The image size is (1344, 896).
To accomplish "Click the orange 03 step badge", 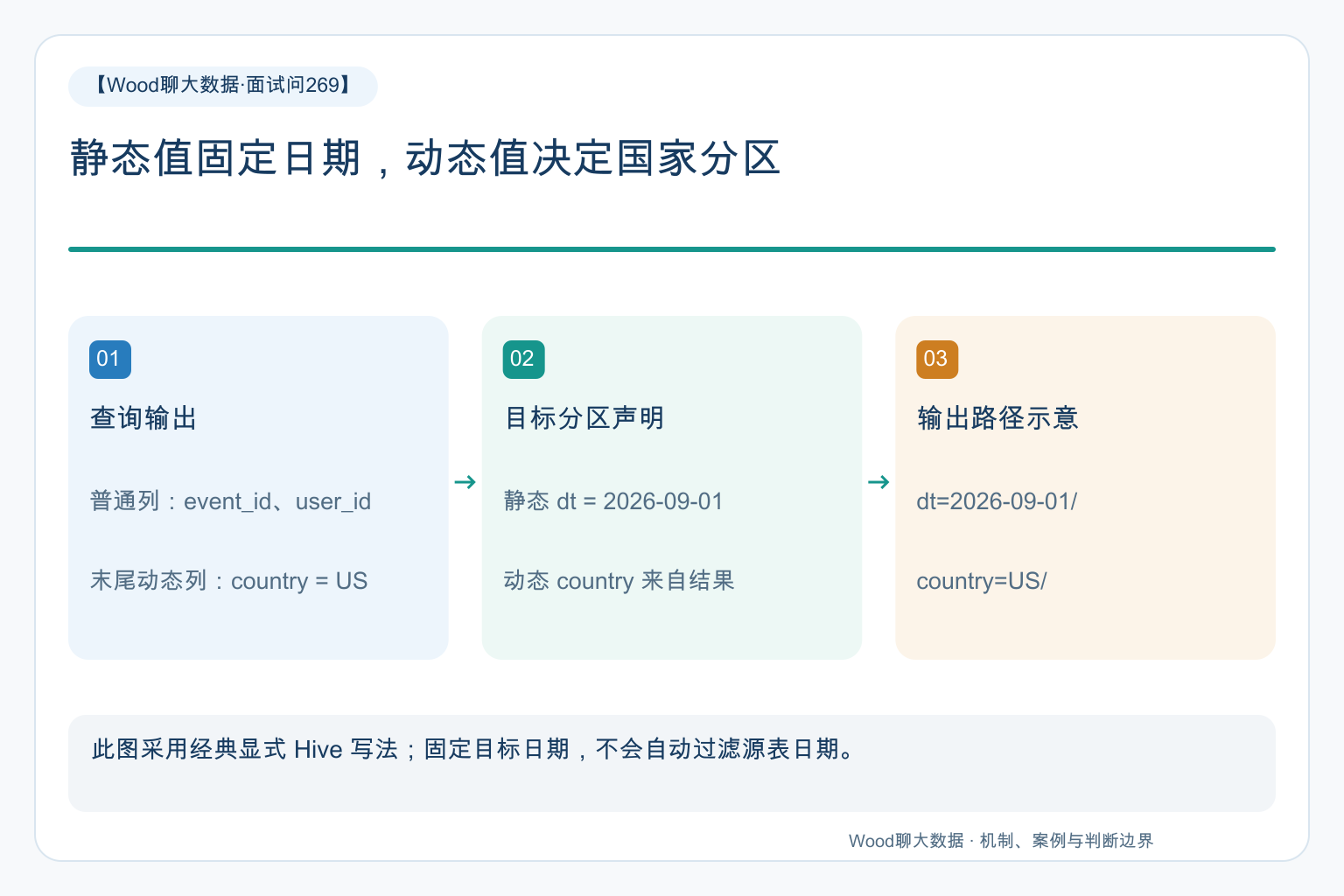I will [x=937, y=360].
